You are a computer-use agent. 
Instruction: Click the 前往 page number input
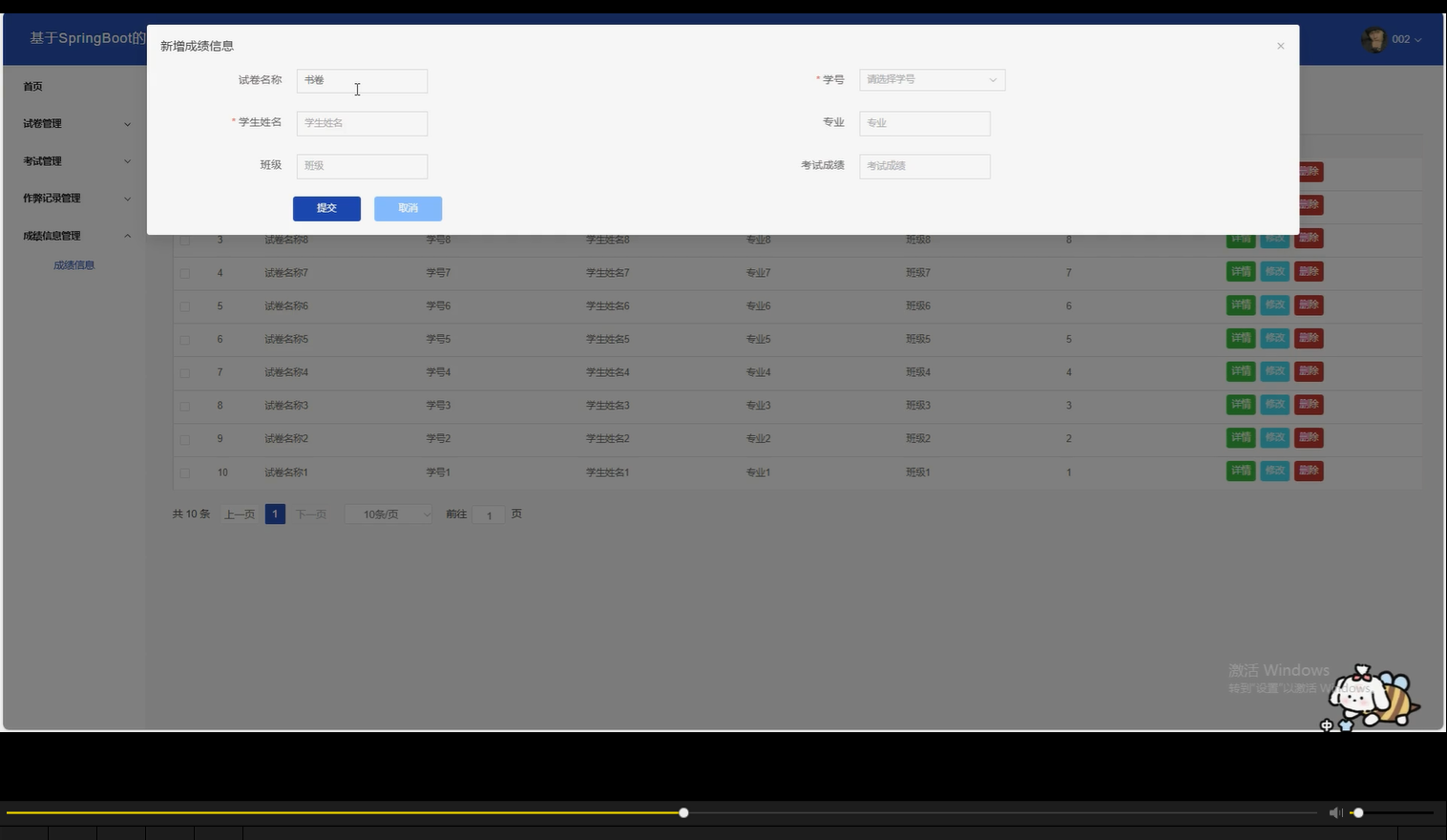[x=489, y=515]
